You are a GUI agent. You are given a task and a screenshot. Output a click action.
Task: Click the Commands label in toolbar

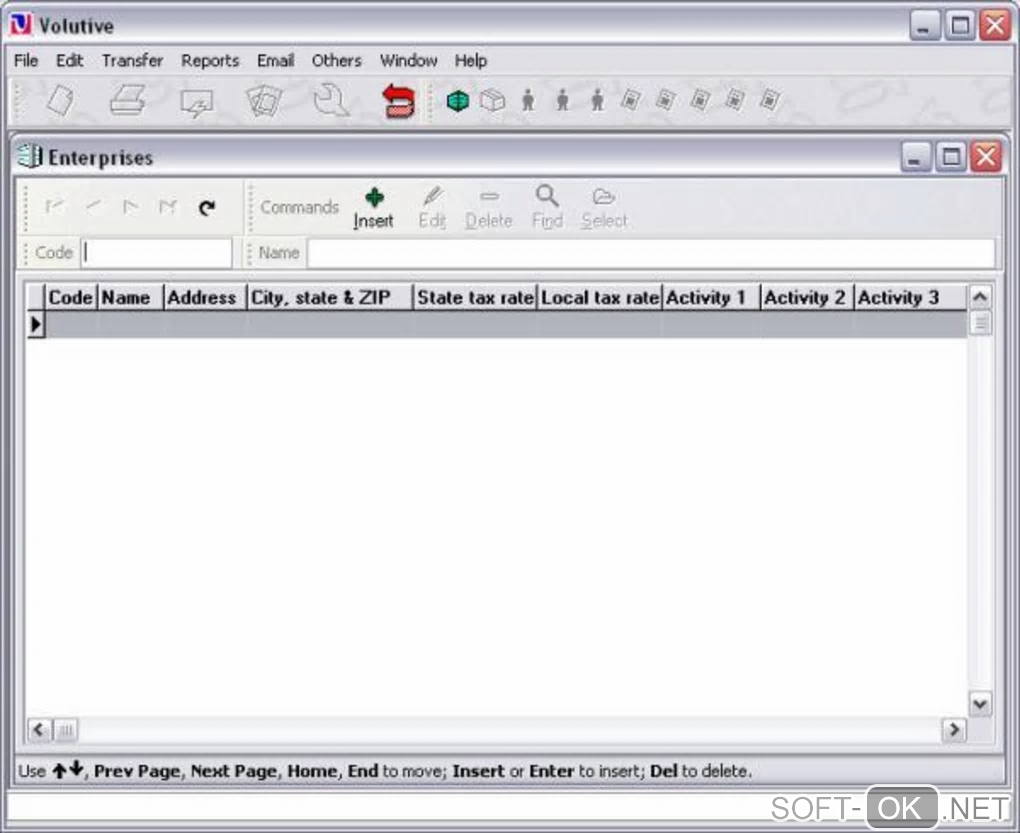299,207
